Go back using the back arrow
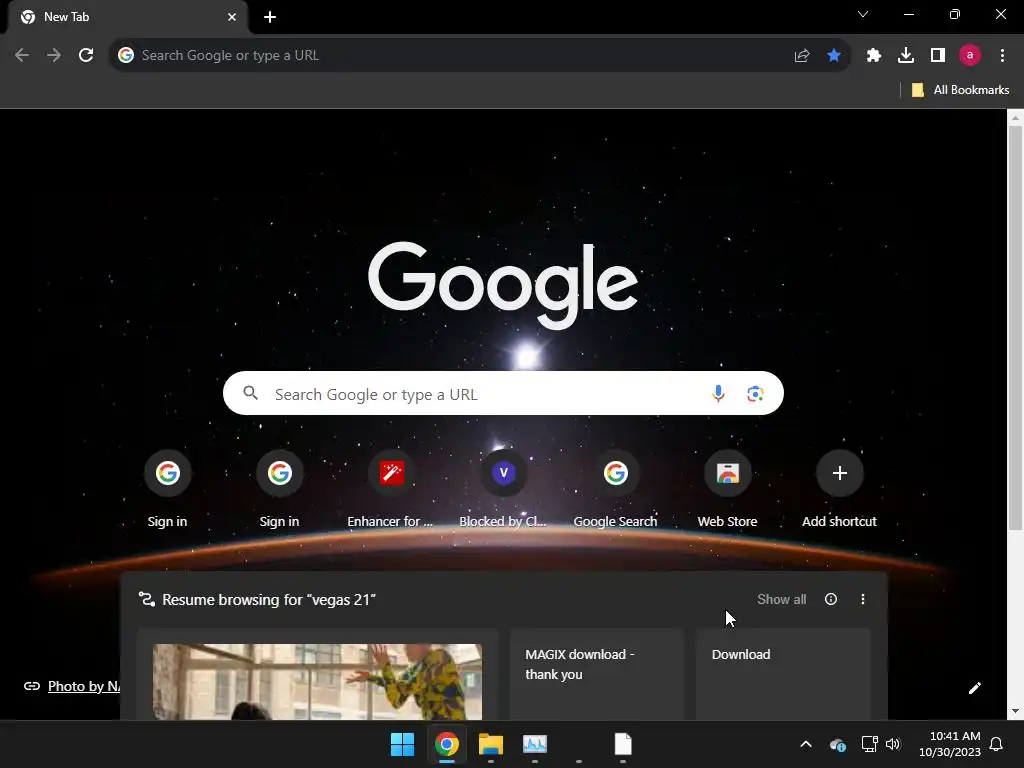This screenshot has width=1024, height=768. (x=22, y=56)
